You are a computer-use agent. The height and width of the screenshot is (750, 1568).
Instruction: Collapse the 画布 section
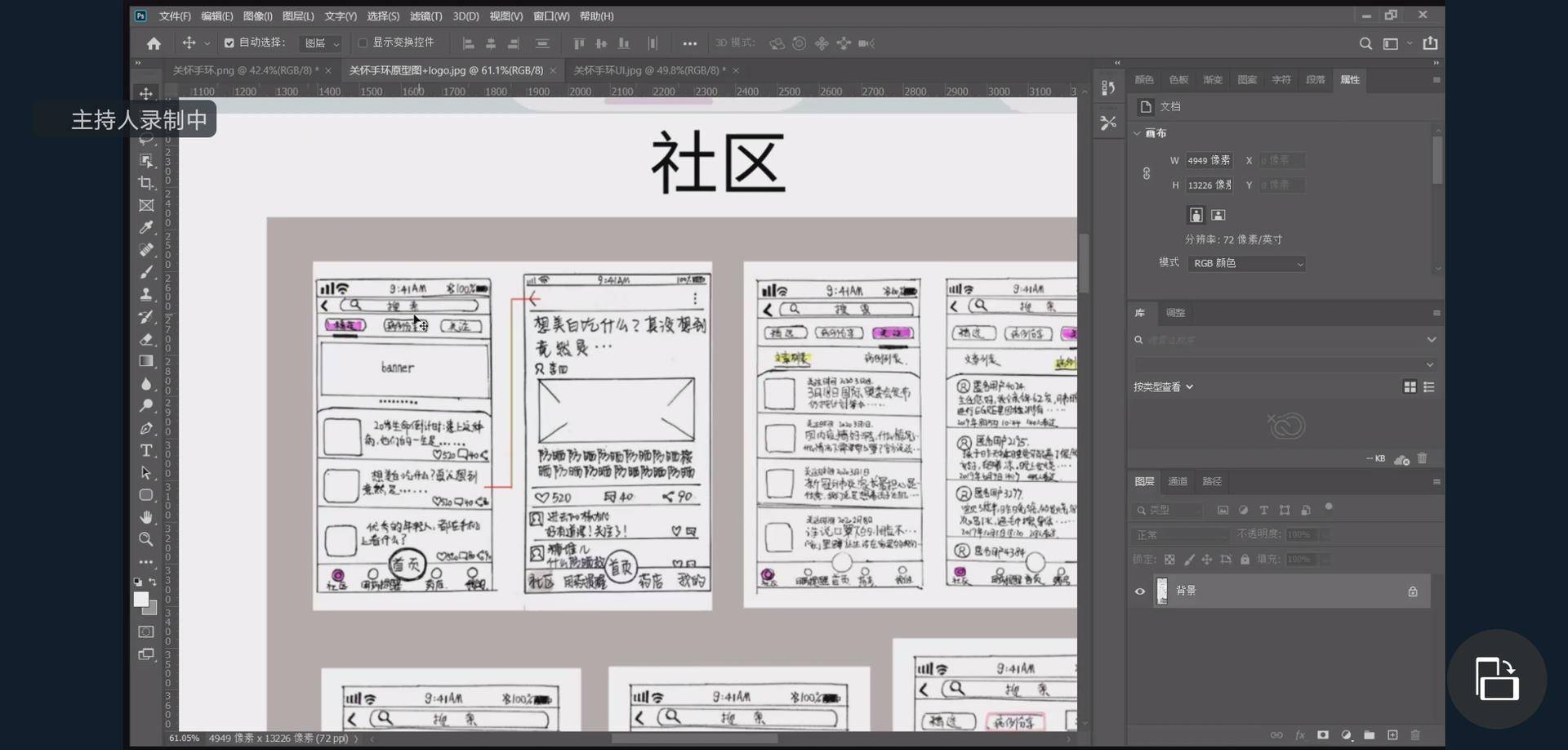1137,133
